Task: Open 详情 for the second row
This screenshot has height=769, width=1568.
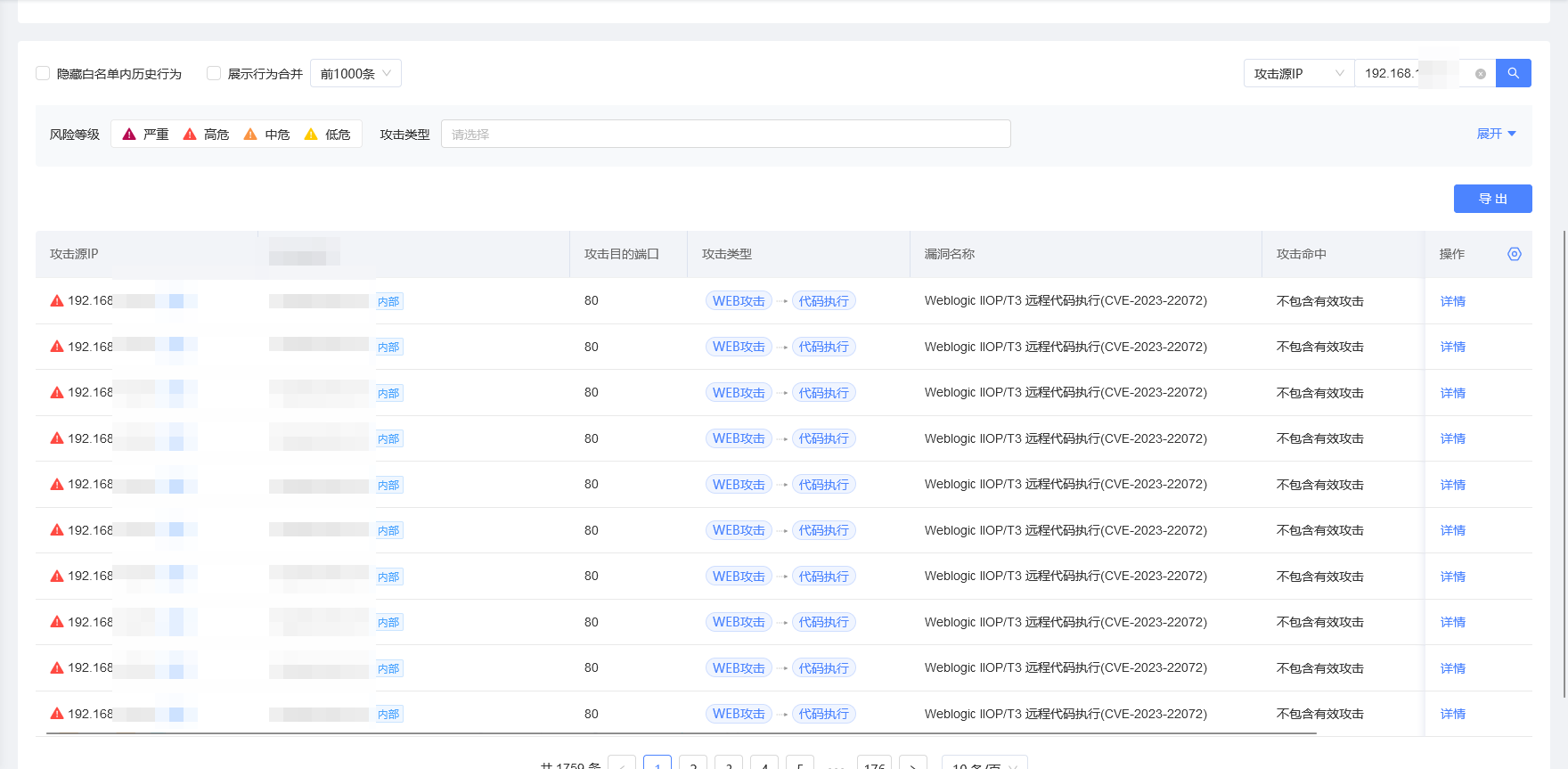Action: [1453, 347]
